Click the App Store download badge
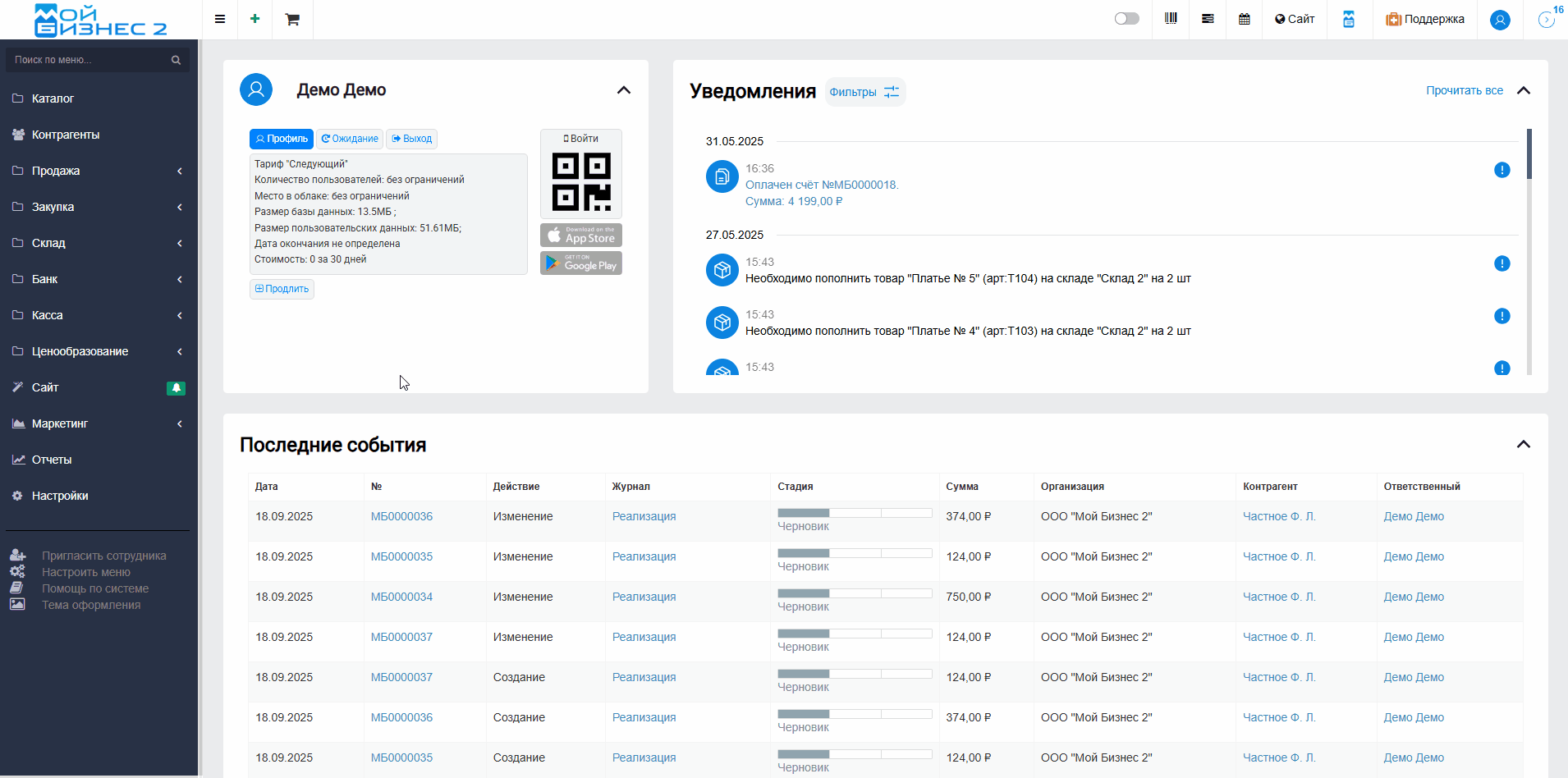 coord(581,236)
